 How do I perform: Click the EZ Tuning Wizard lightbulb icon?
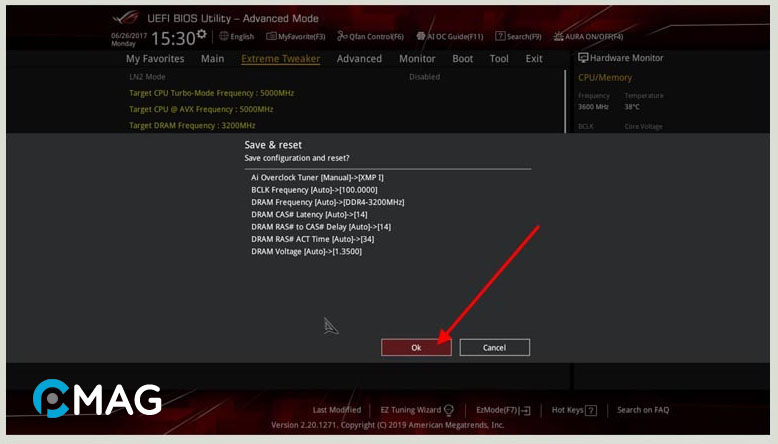pos(449,410)
